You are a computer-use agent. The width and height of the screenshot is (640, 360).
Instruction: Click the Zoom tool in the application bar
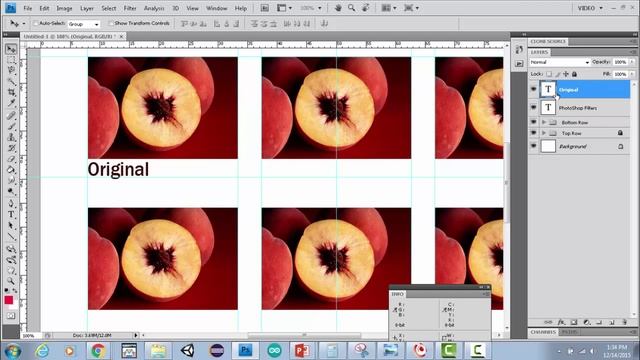(351, 8)
